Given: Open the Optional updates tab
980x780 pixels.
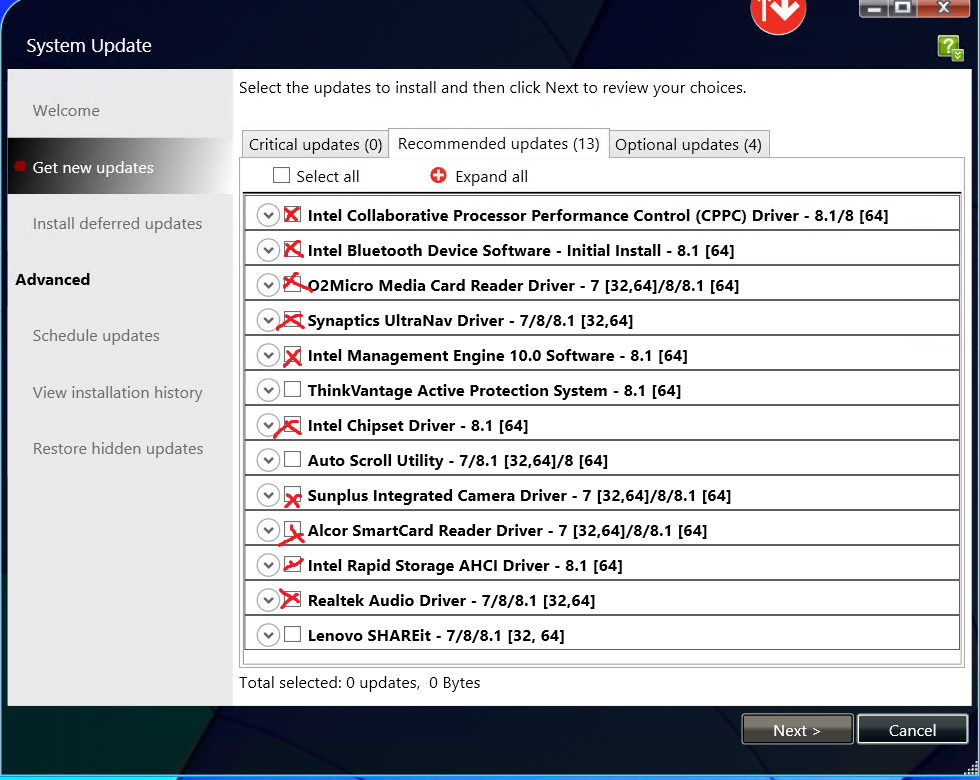Looking at the screenshot, I should point(689,144).
